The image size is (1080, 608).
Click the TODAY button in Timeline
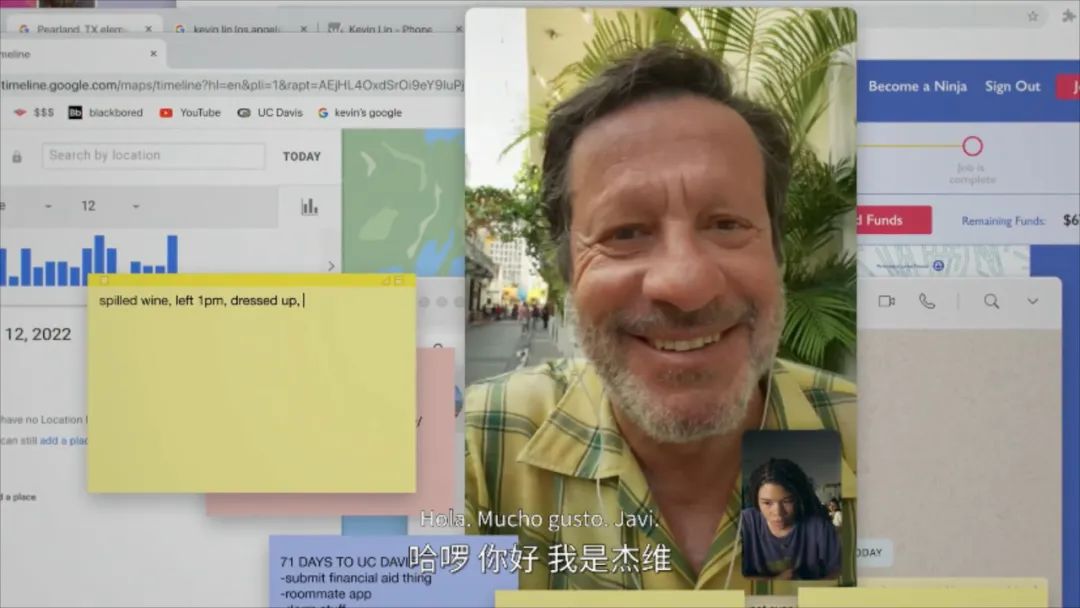(x=302, y=156)
